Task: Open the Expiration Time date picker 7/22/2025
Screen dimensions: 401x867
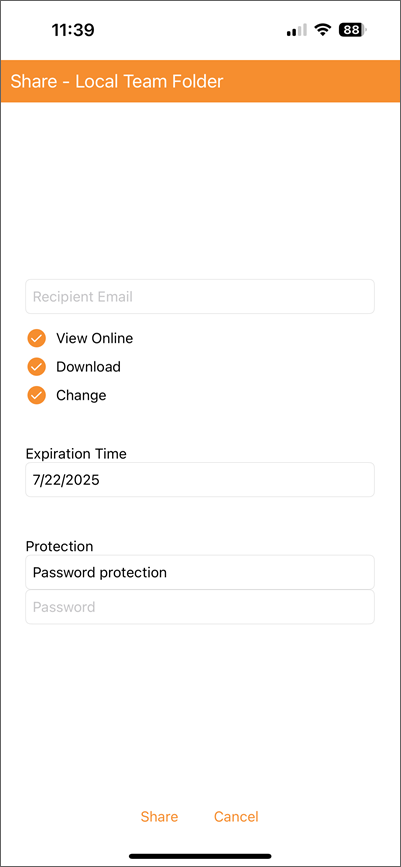Action: click(200, 479)
